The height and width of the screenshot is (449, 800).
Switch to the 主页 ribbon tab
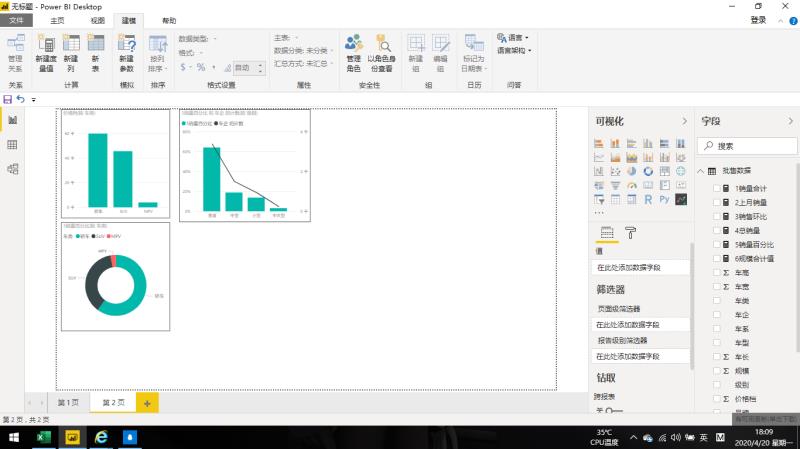pyautogui.click(x=57, y=20)
